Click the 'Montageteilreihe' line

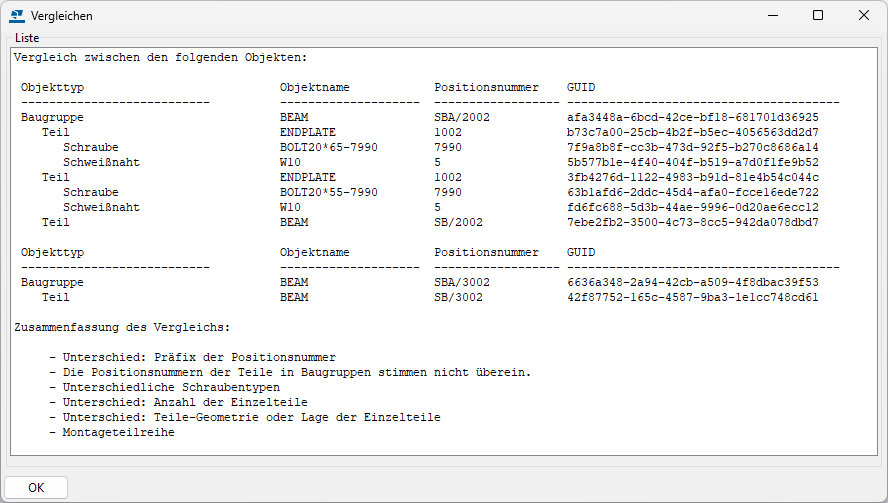[118, 432]
